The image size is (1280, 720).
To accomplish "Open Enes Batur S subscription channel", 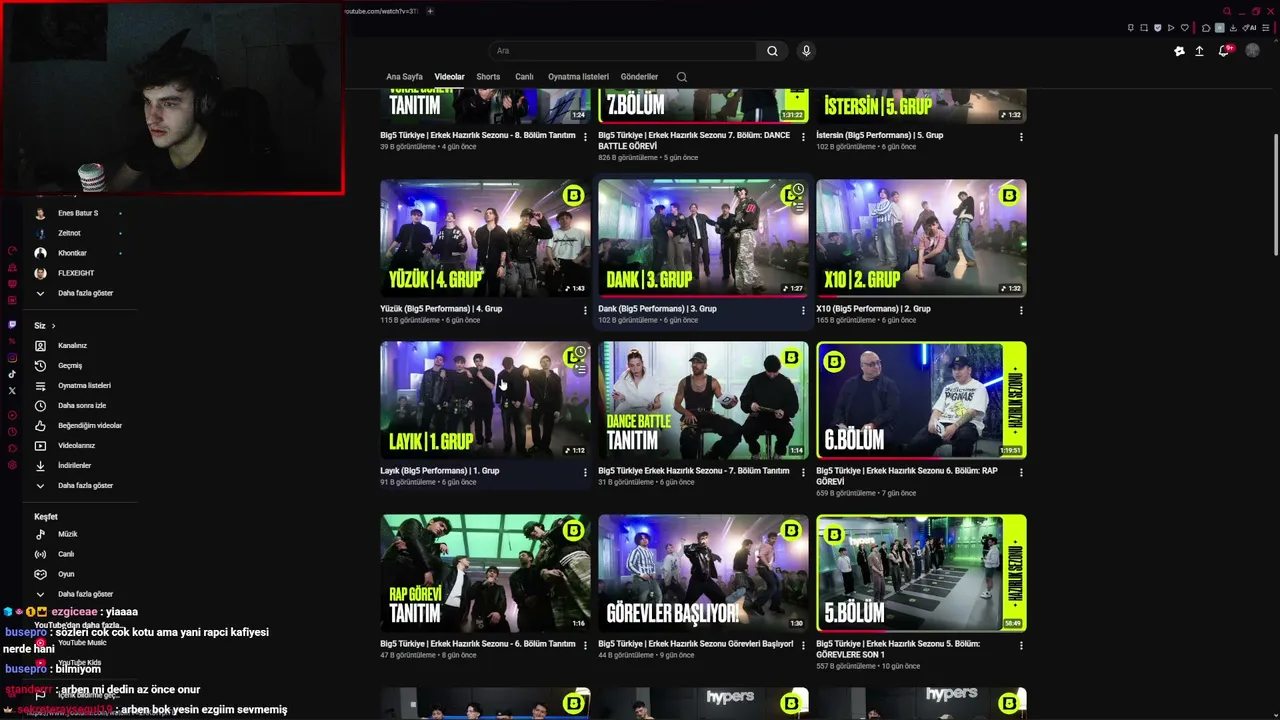I will click(x=76, y=213).
